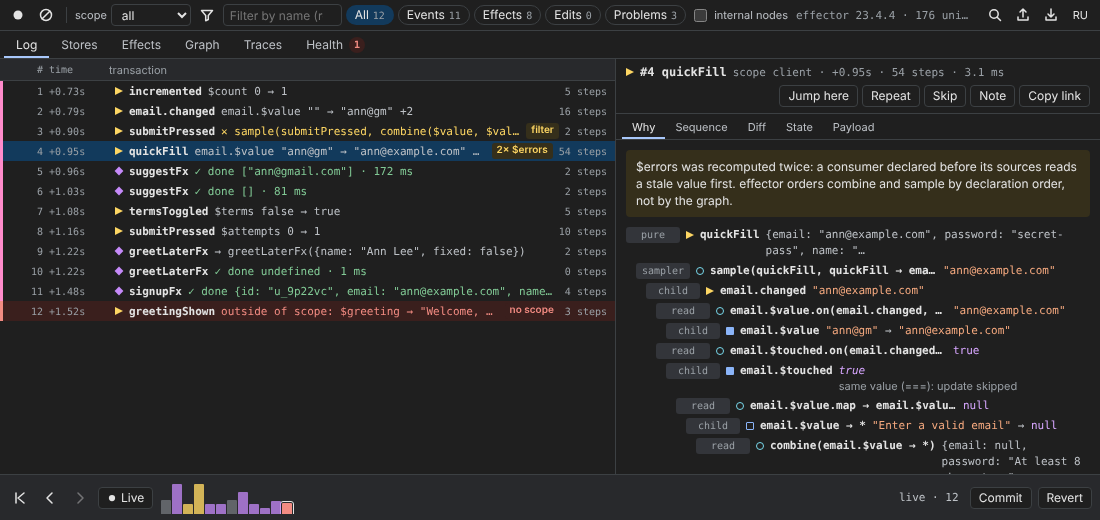The height and width of the screenshot is (520, 1100).
Task: Click the download/import icon
Action: click(1051, 15)
